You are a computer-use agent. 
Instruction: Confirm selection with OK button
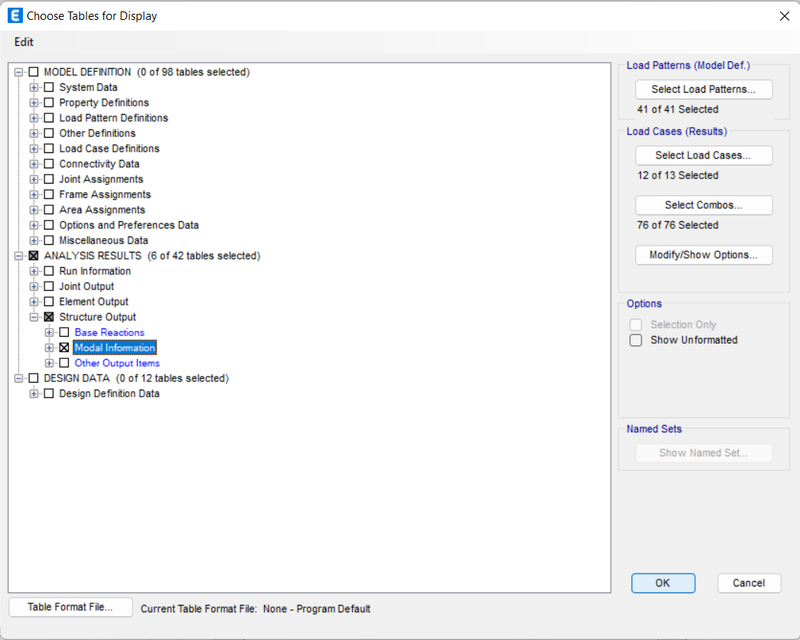click(663, 583)
